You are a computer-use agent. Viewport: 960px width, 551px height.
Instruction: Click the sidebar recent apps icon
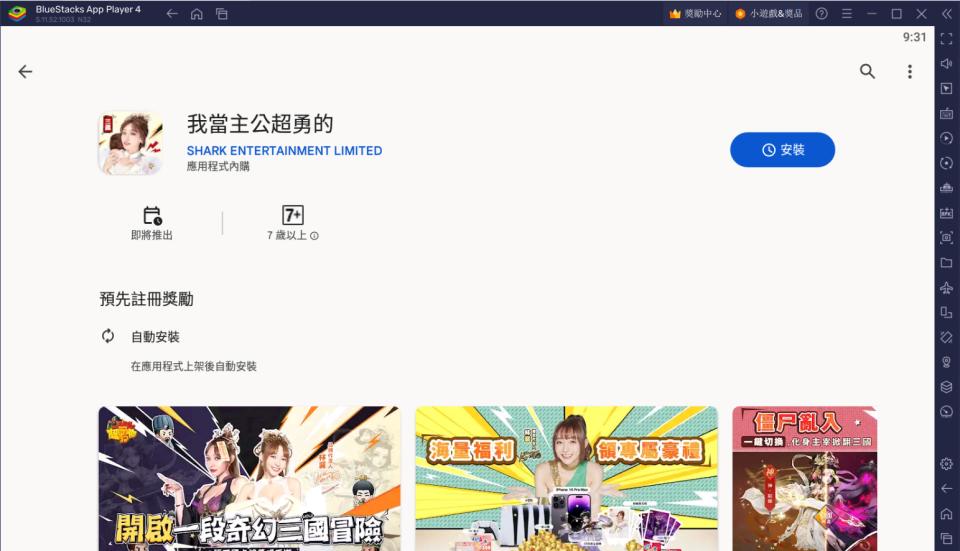(x=947, y=538)
